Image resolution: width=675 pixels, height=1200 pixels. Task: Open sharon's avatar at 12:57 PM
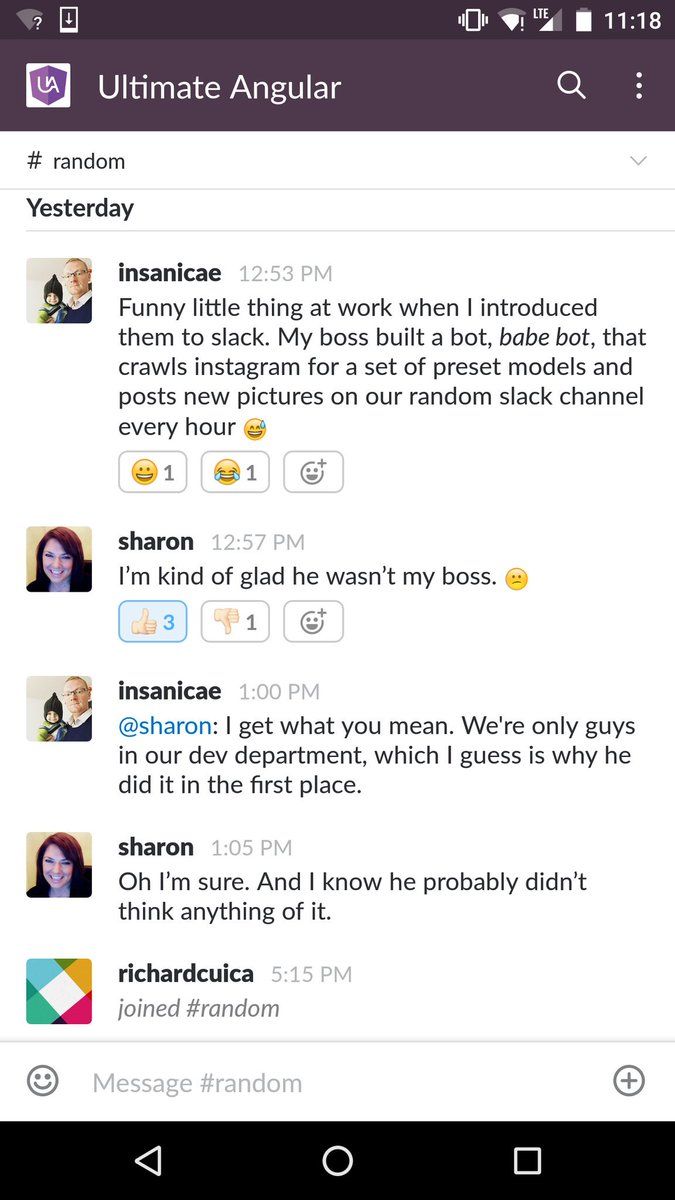coord(59,559)
